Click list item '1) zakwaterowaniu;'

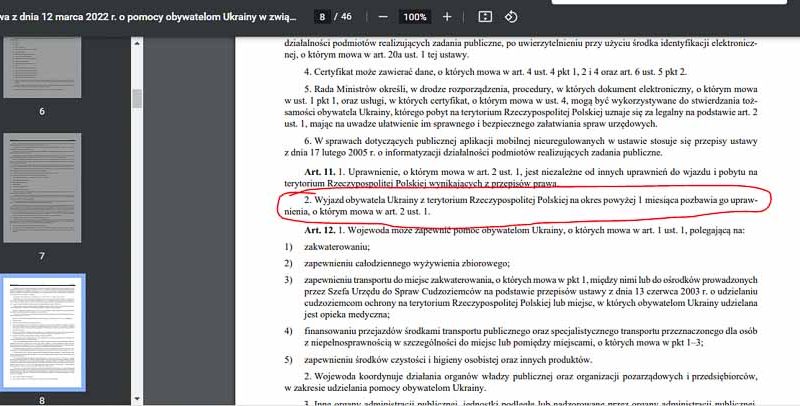click(327, 247)
